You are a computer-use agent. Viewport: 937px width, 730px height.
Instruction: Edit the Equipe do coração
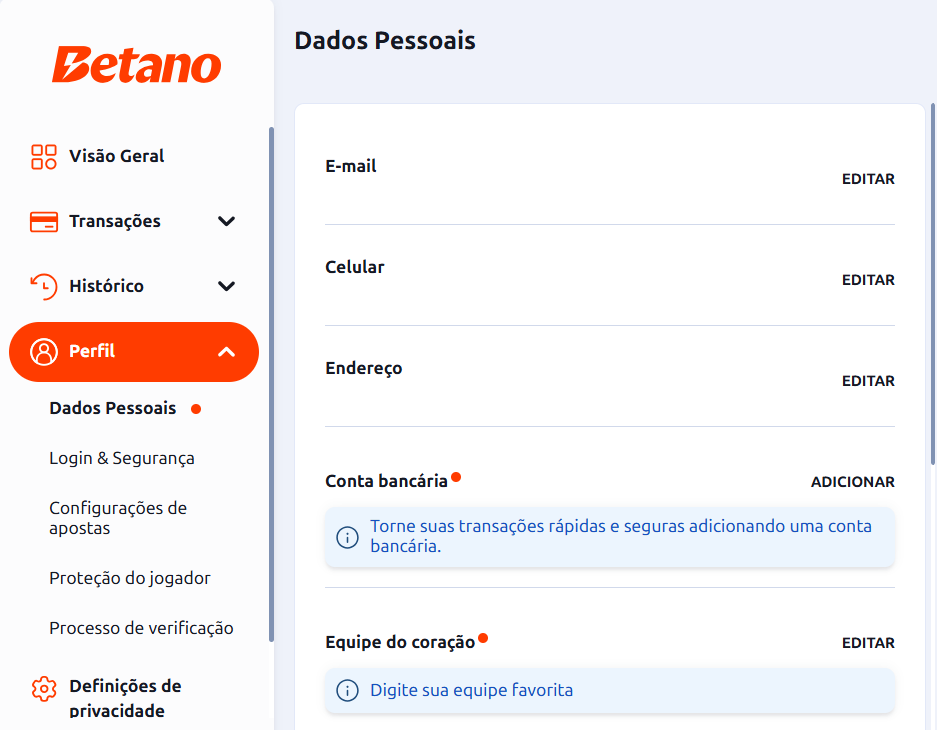pyautogui.click(x=868, y=643)
